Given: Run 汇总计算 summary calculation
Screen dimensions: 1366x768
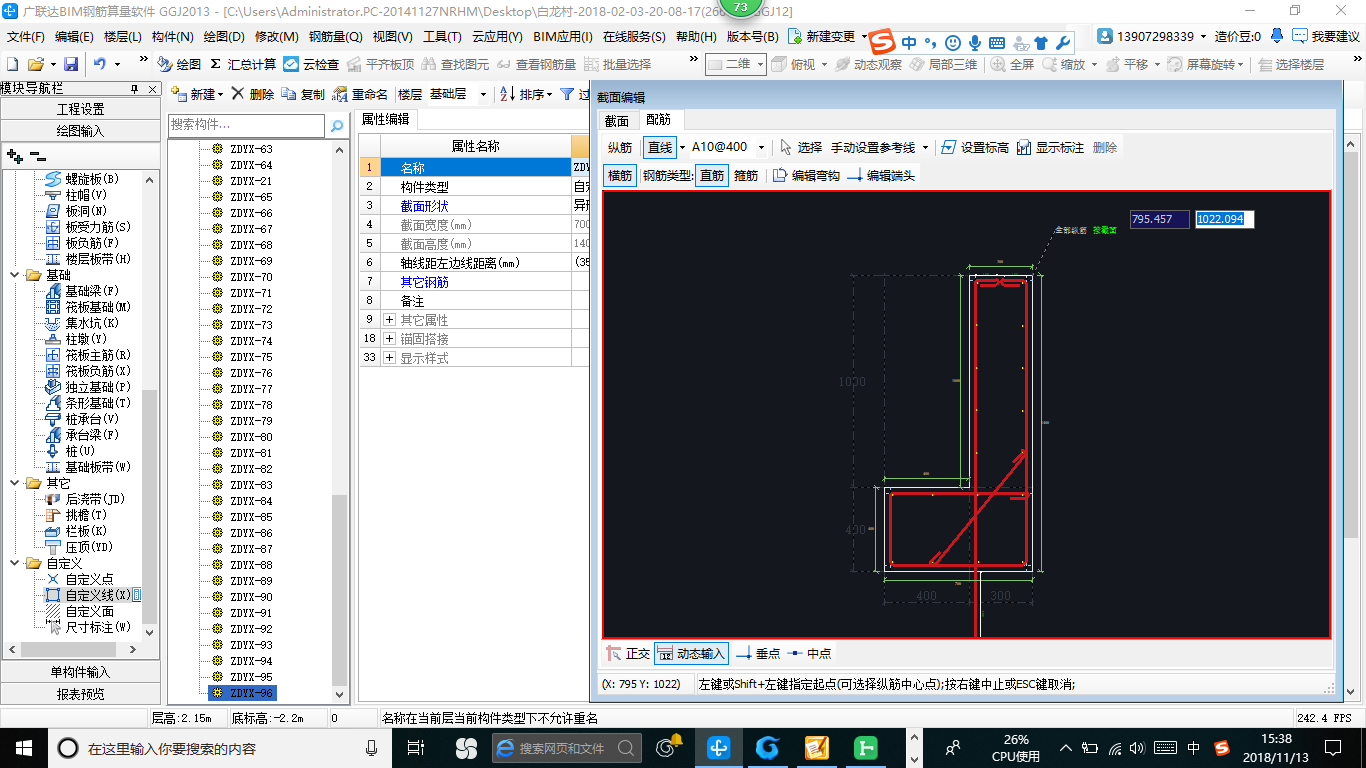Looking at the screenshot, I should click(243, 64).
